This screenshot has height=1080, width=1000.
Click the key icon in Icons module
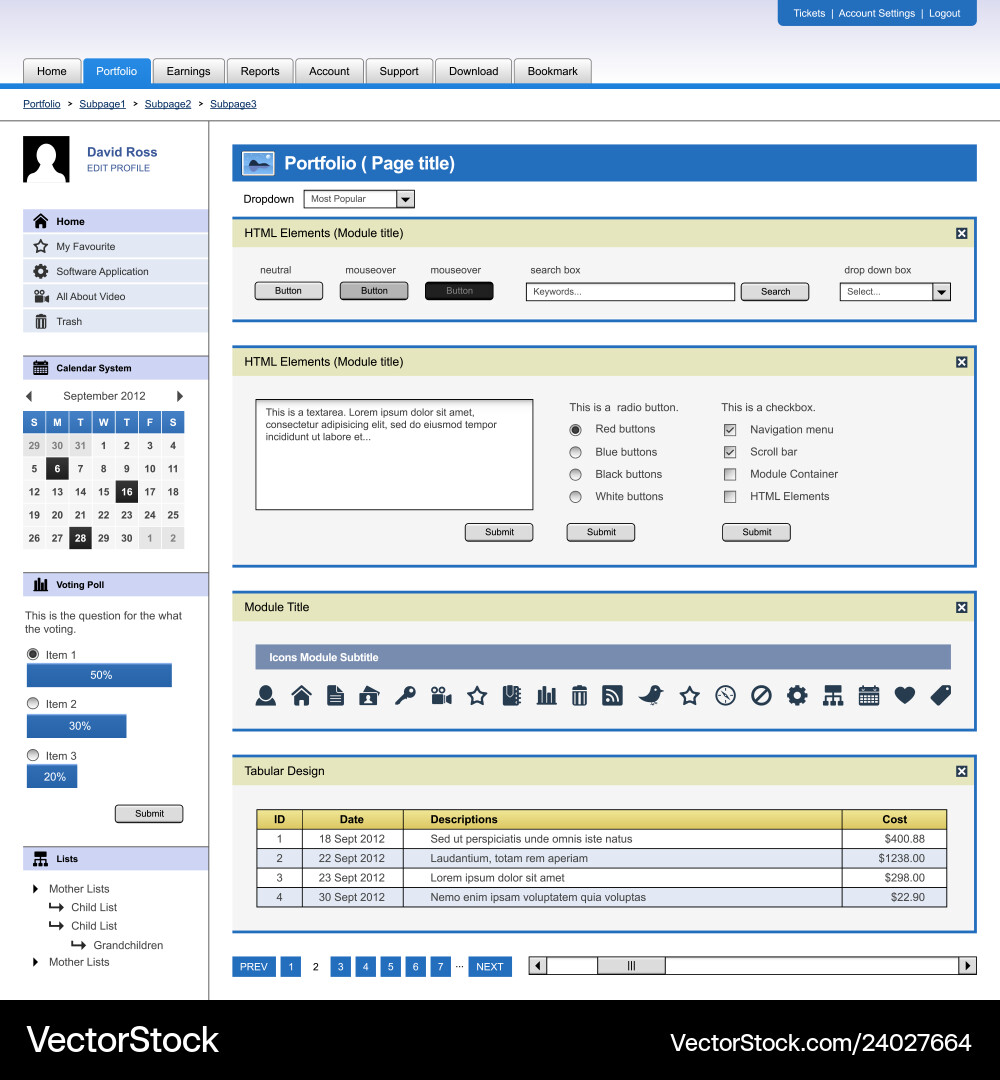405,696
